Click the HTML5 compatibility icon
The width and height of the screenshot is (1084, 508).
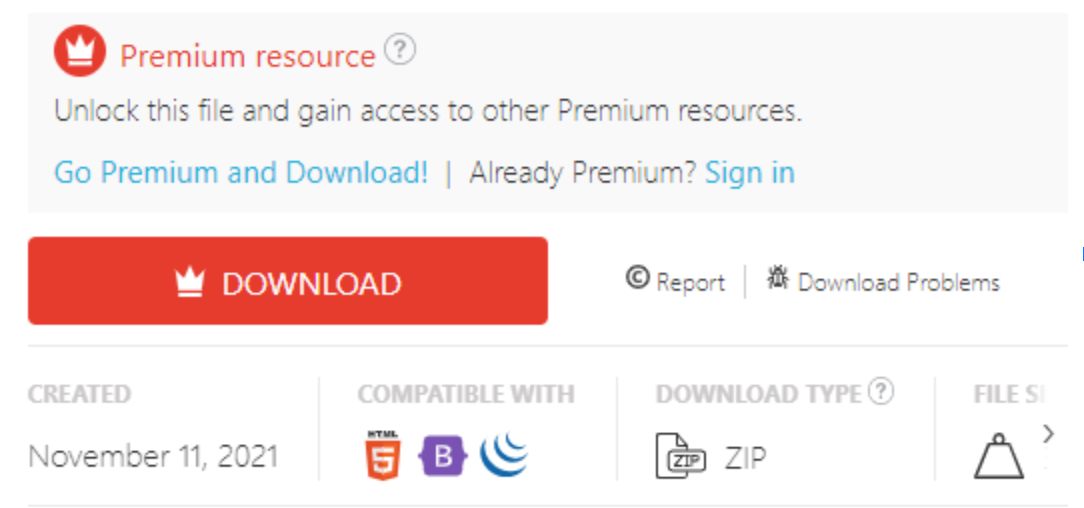382,455
